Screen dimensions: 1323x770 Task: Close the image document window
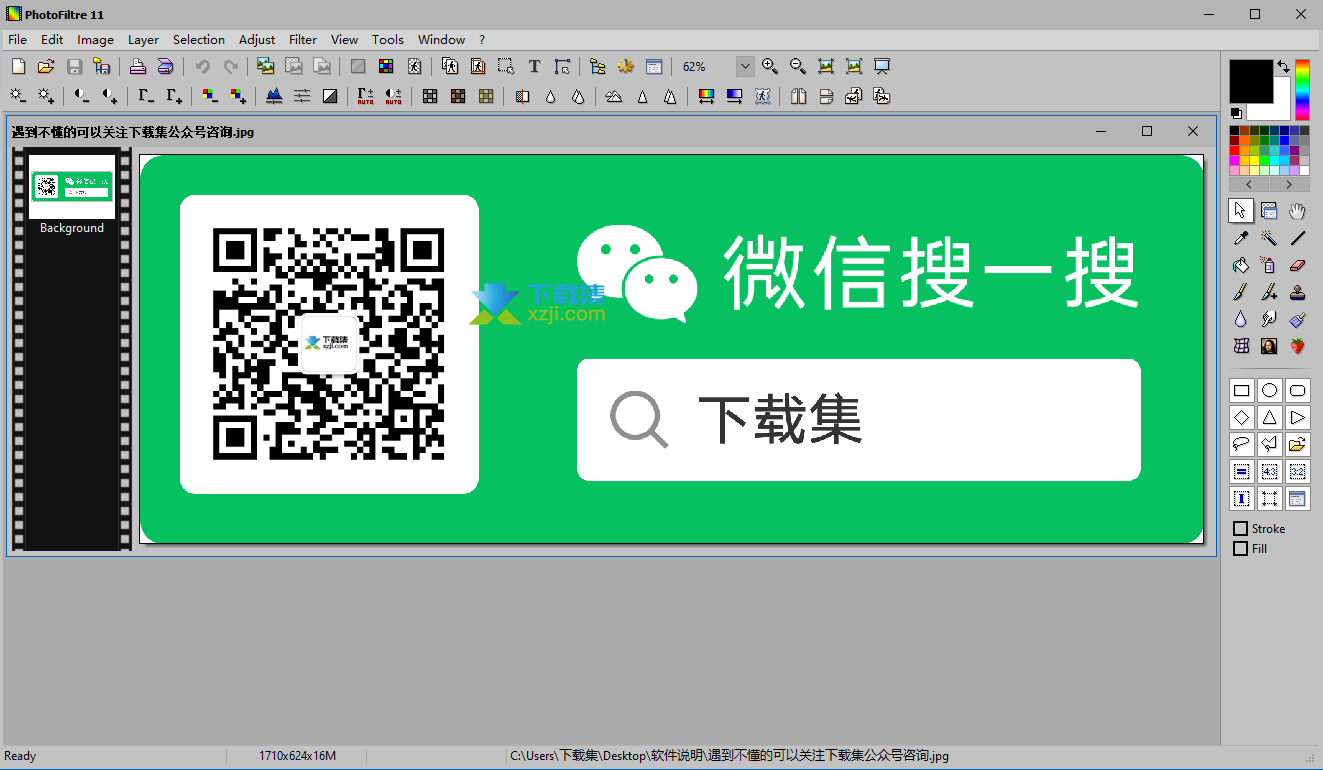1193,131
